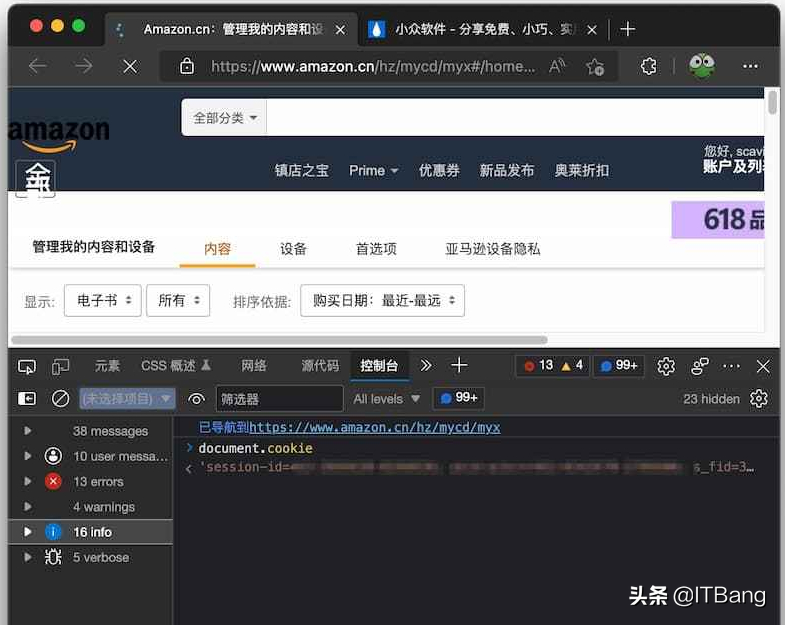Expand the 10 user messages group
The height and width of the screenshot is (625, 785).
pyautogui.click(x=28, y=456)
